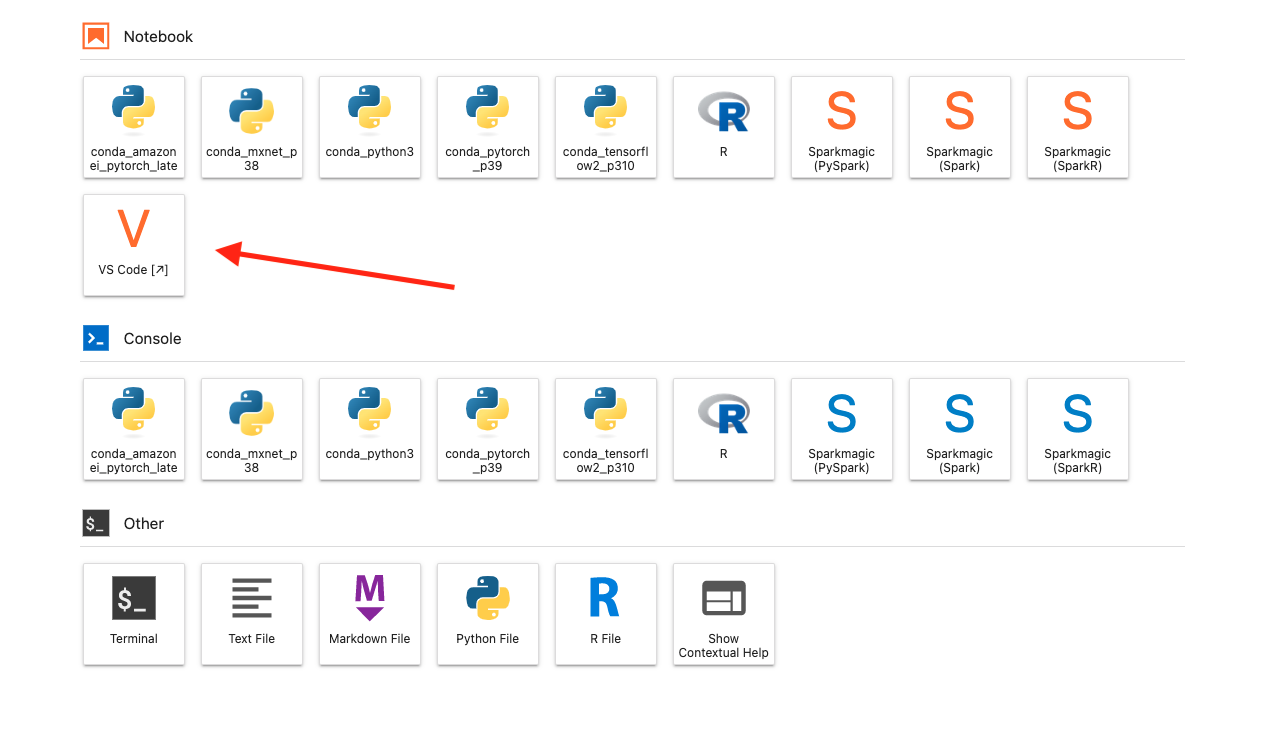This screenshot has width=1274, height=754.
Task: Click the Other section heading text
Action: tap(144, 523)
